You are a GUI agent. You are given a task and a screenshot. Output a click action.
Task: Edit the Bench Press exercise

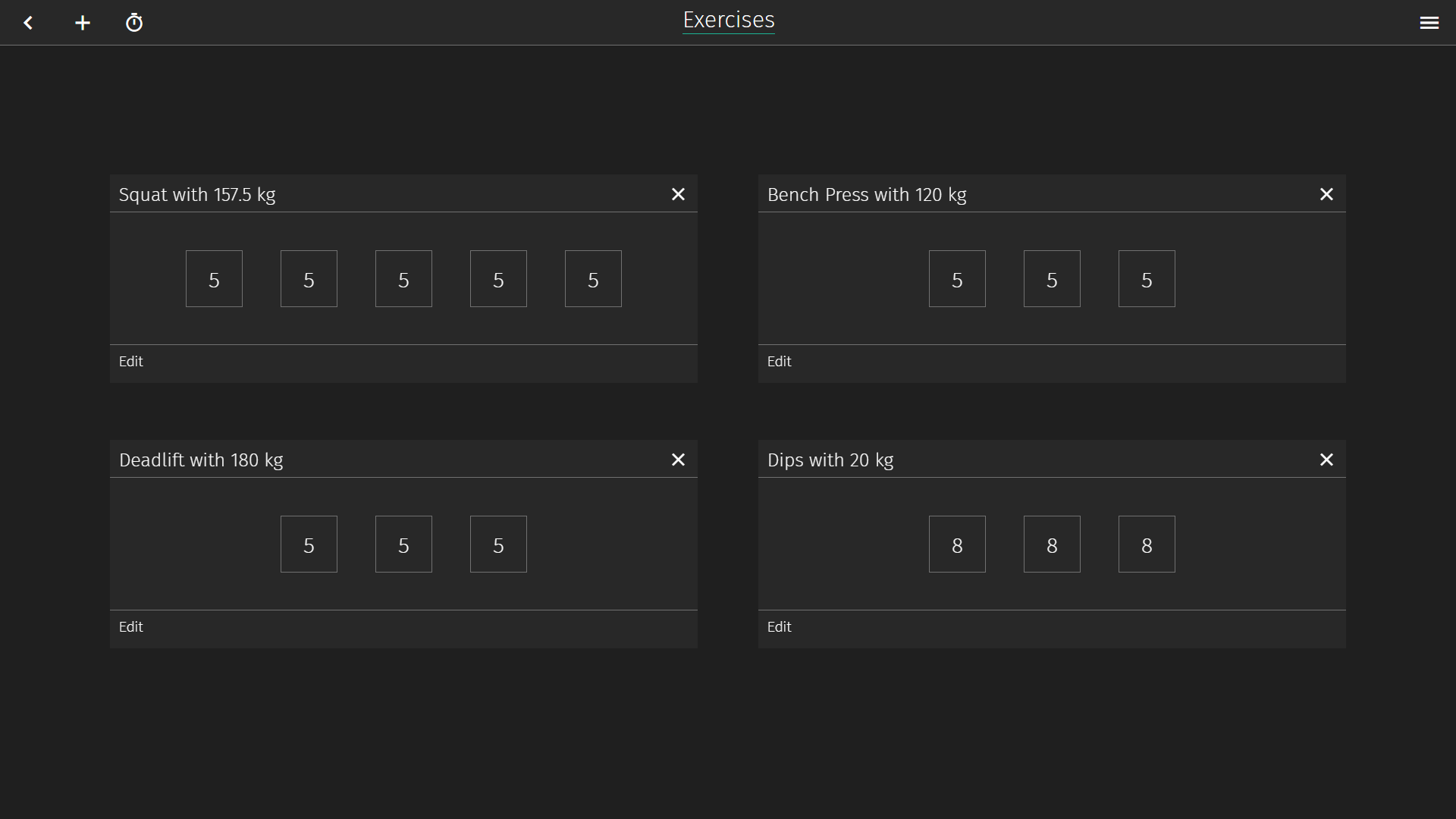click(x=779, y=362)
